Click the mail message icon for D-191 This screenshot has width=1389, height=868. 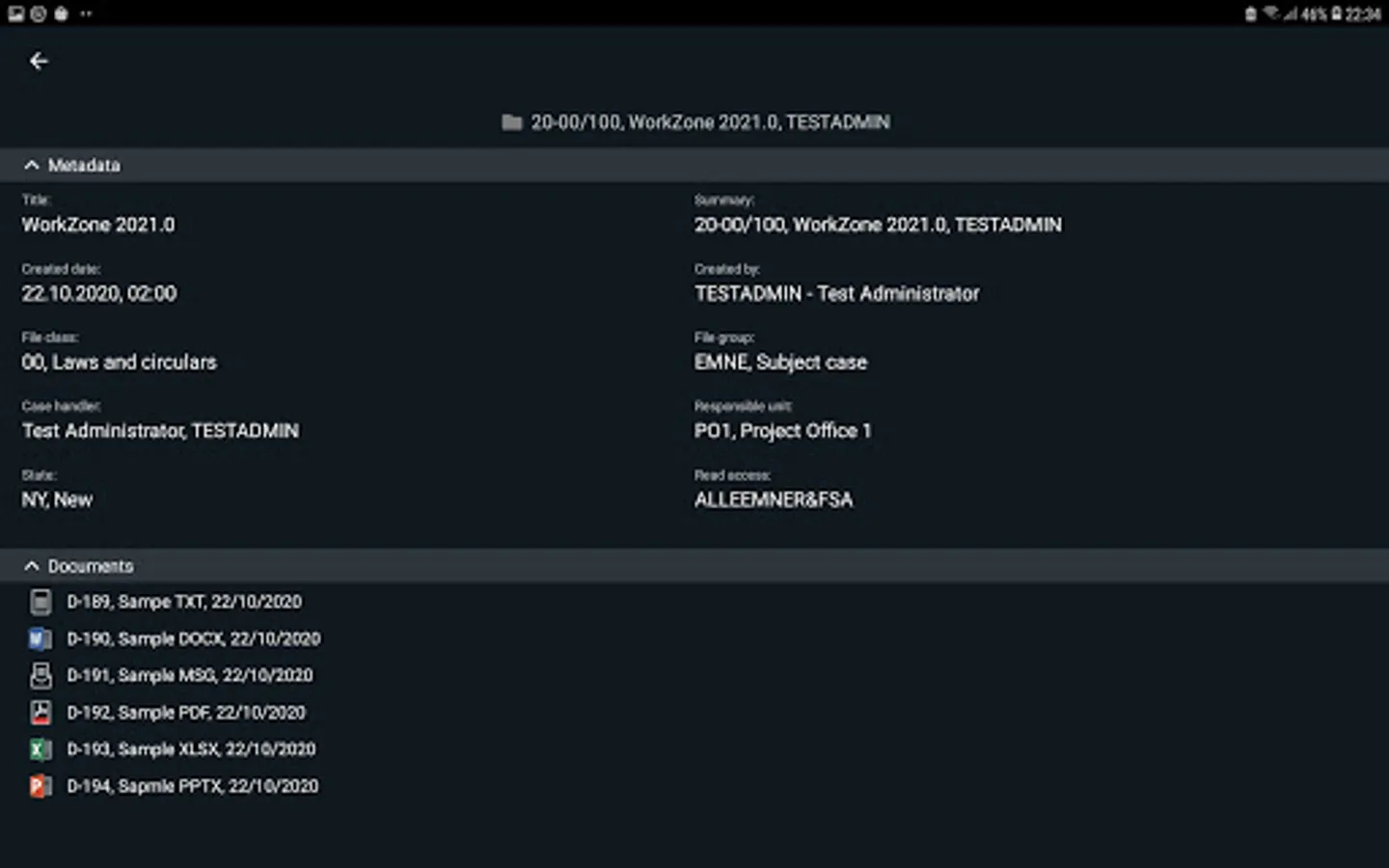pos(41,675)
